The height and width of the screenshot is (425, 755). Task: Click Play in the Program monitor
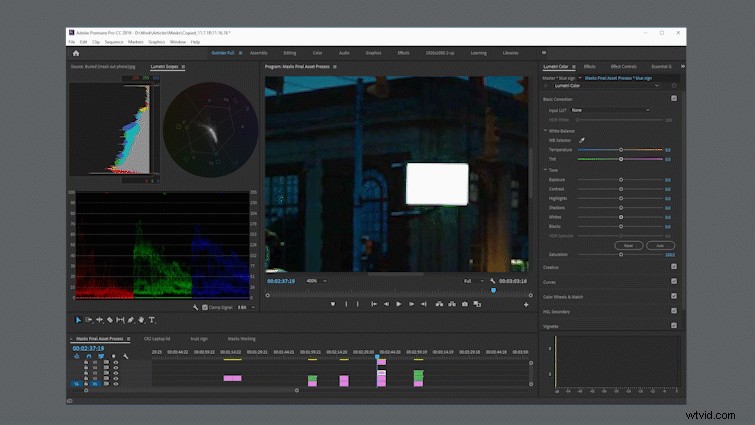point(399,304)
